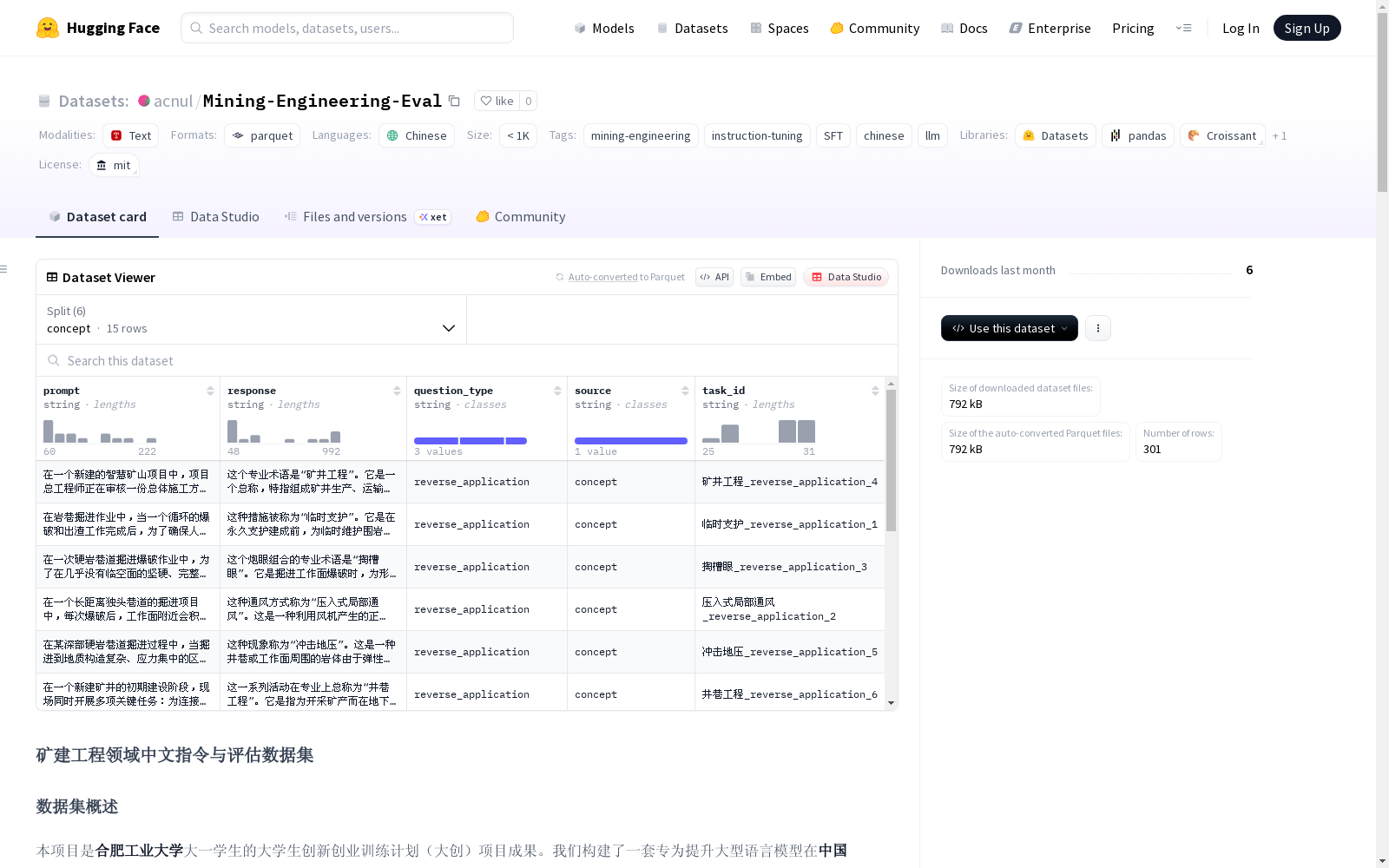Go to the Pricing page
Image resolution: width=1389 pixels, height=868 pixels.
pyautogui.click(x=1133, y=28)
